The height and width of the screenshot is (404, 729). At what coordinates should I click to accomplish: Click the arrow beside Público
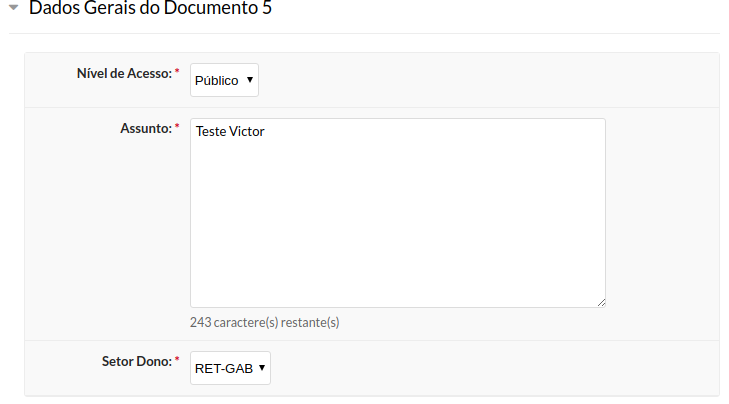tap(249, 80)
